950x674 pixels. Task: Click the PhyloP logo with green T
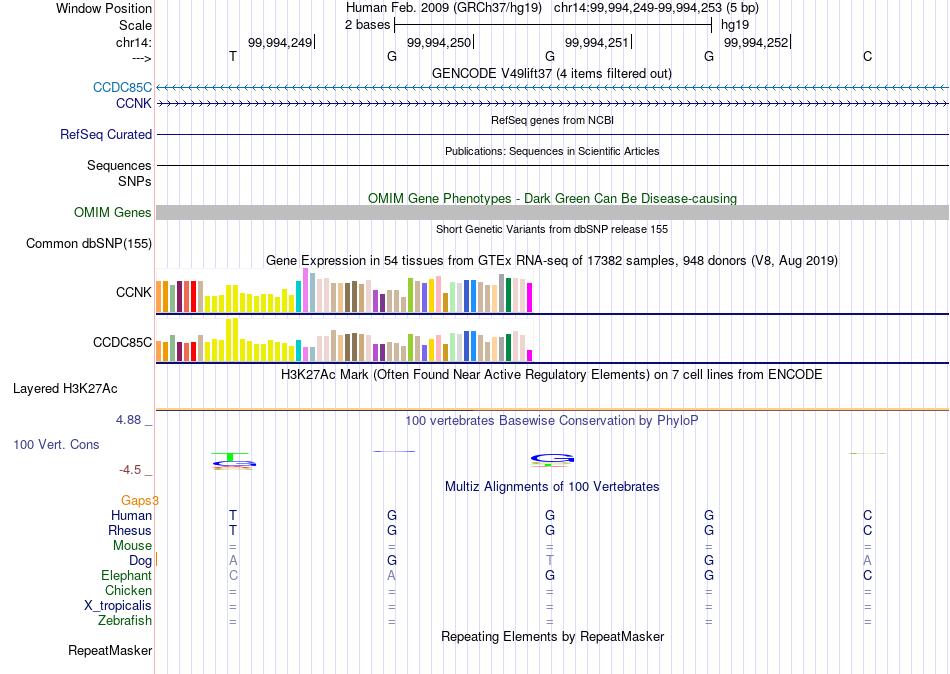pyautogui.click(x=233, y=461)
